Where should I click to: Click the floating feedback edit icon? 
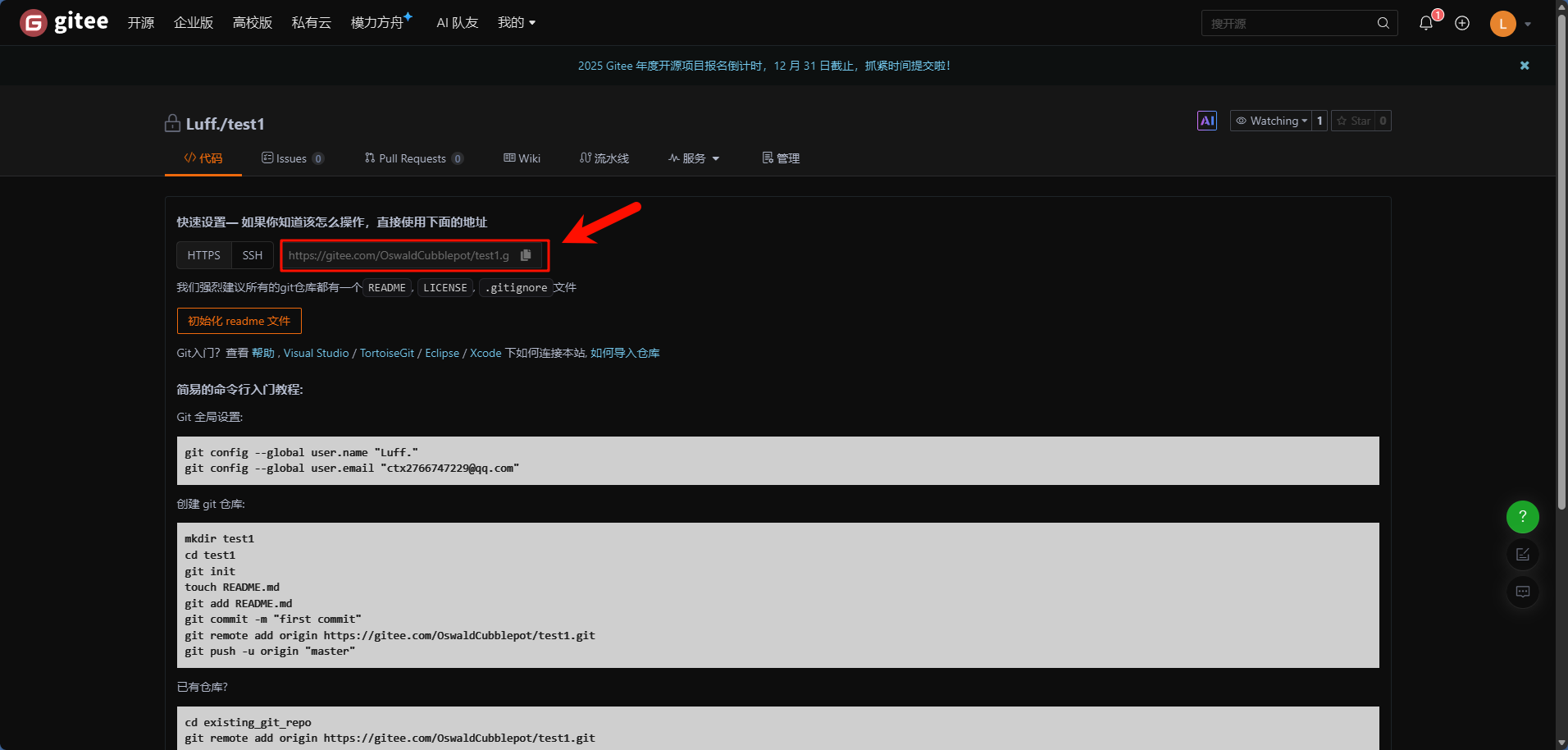pyautogui.click(x=1523, y=554)
